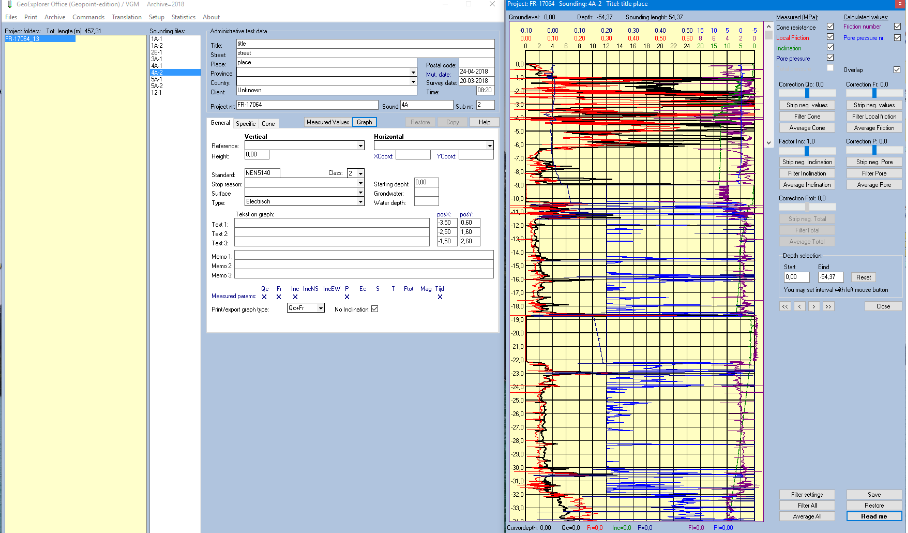This screenshot has height=533, width=908.
Task: Expand the Vertical Reference dropdown
Action: pos(360,145)
